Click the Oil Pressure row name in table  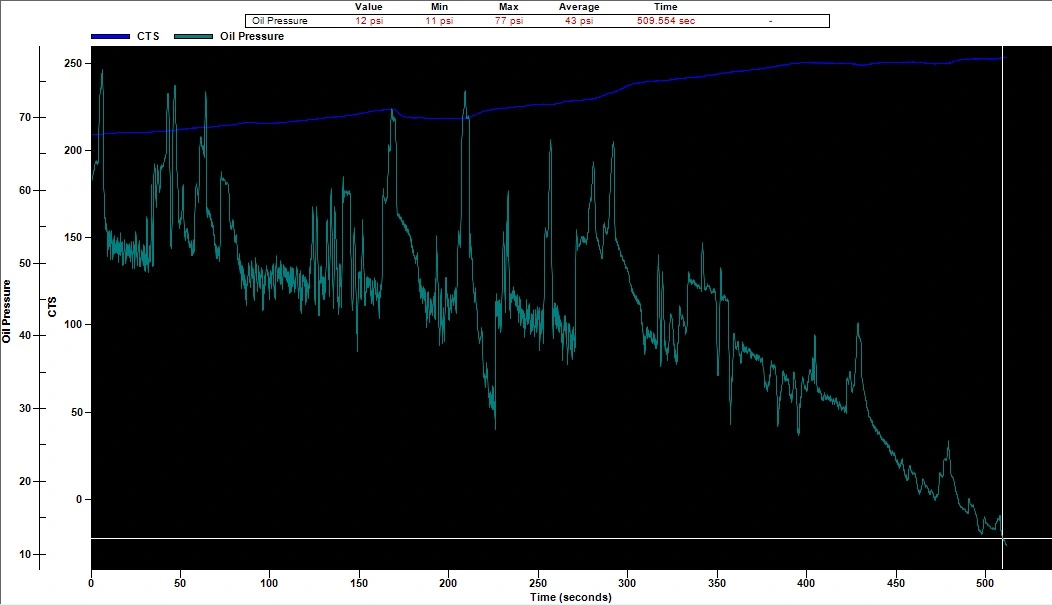pos(280,21)
